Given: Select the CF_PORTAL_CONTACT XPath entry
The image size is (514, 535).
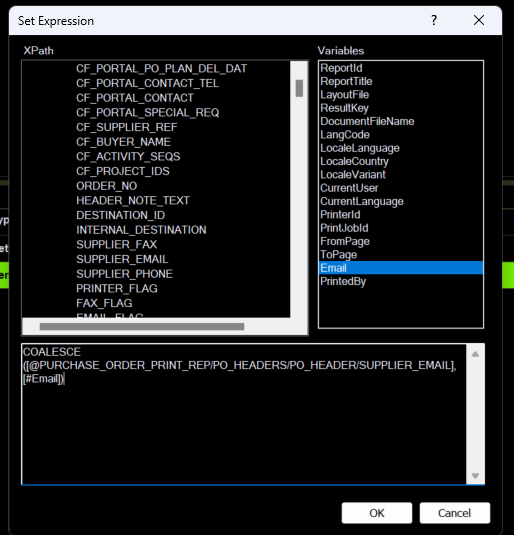Looking at the screenshot, I should 135,98.
